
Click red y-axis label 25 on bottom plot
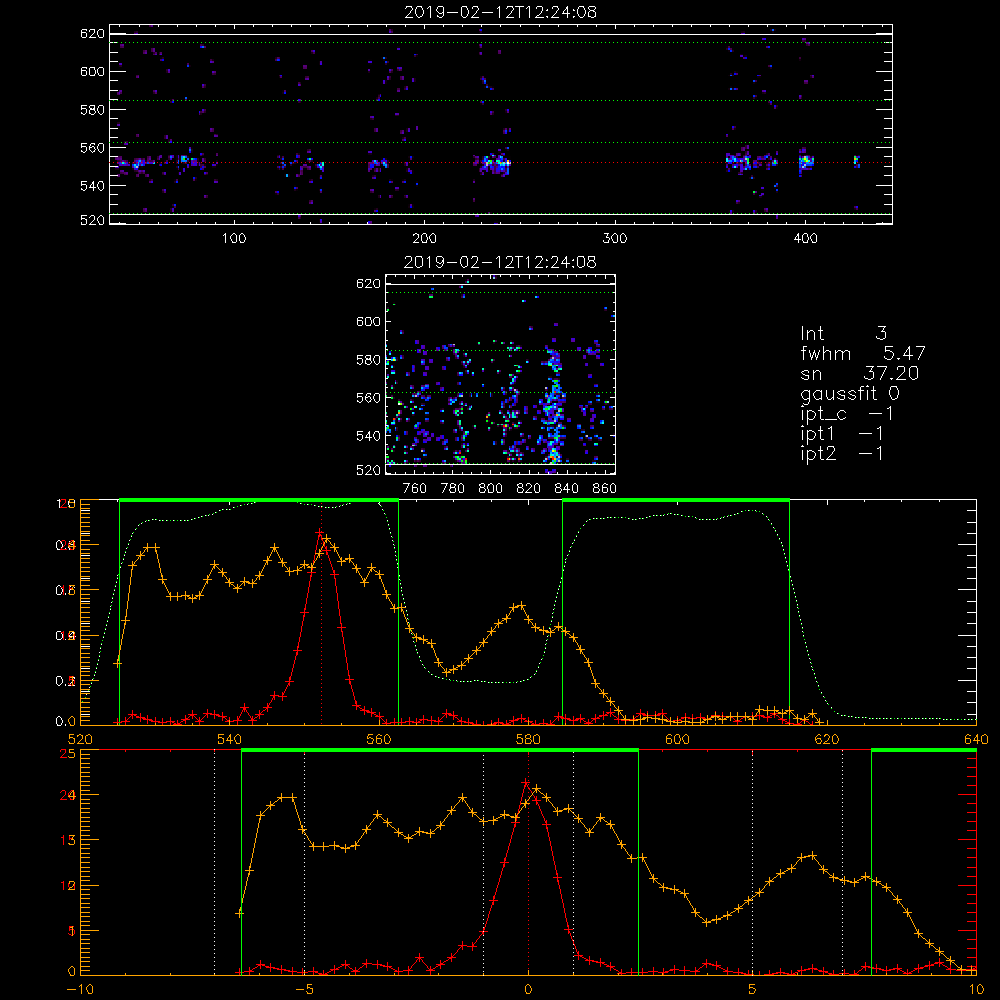tap(68, 754)
